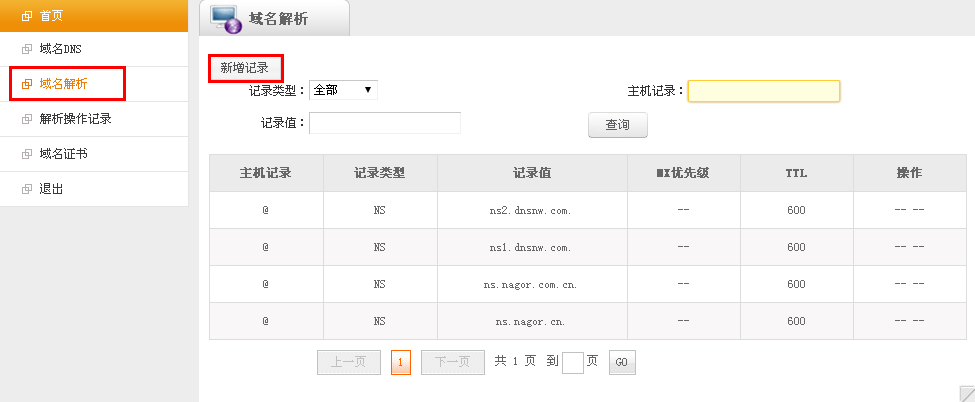The height and width of the screenshot is (402, 975).
Task: Select the 域名解析 tab header
Action: 274,18
